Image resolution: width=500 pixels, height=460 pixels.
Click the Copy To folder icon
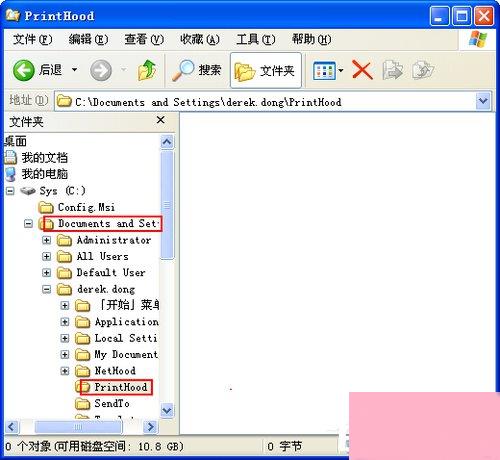(423, 70)
